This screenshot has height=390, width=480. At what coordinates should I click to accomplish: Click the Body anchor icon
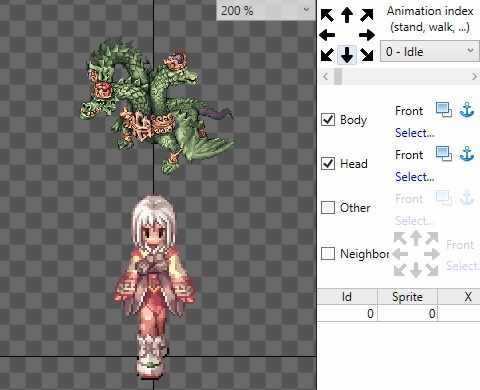[x=467, y=110]
